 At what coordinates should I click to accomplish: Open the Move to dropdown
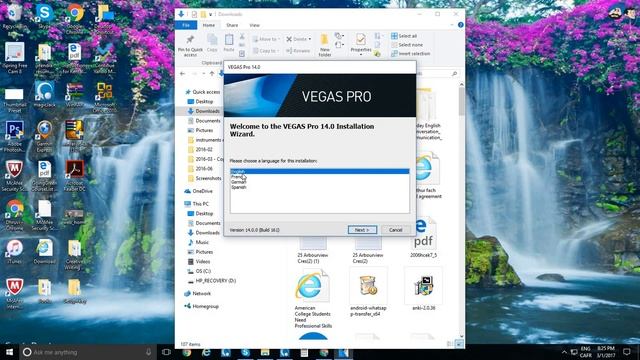[266, 39]
